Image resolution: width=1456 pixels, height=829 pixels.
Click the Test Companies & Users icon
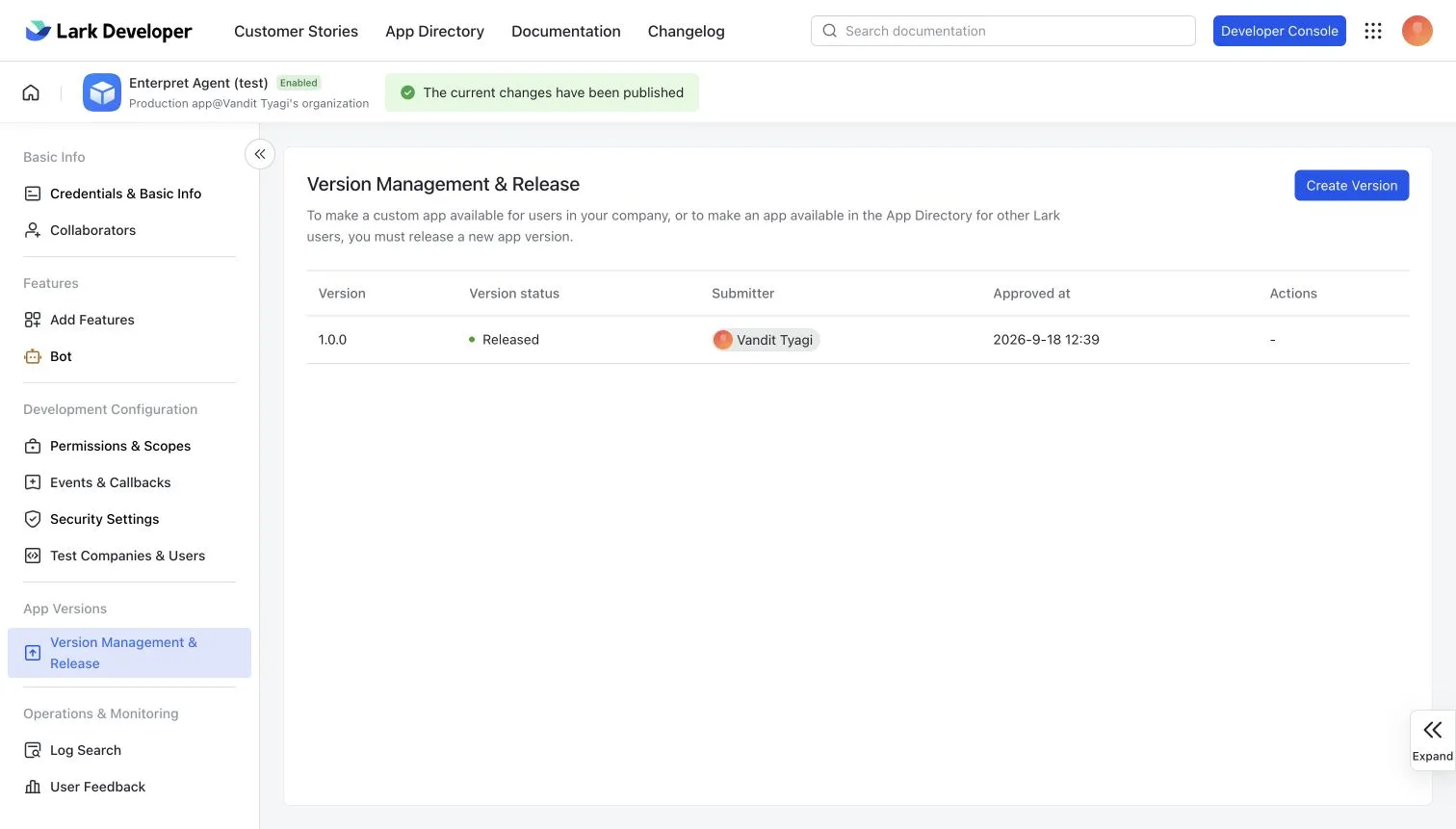pos(33,556)
